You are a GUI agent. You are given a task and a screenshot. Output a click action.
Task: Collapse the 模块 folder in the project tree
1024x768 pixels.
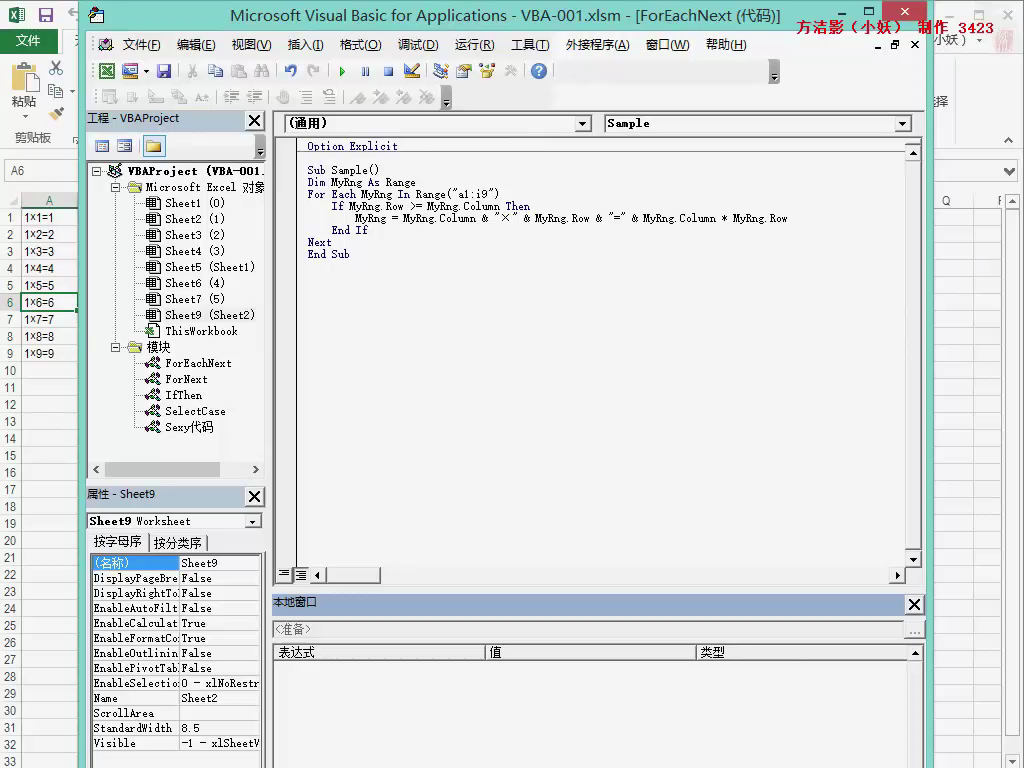click(x=116, y=347)
